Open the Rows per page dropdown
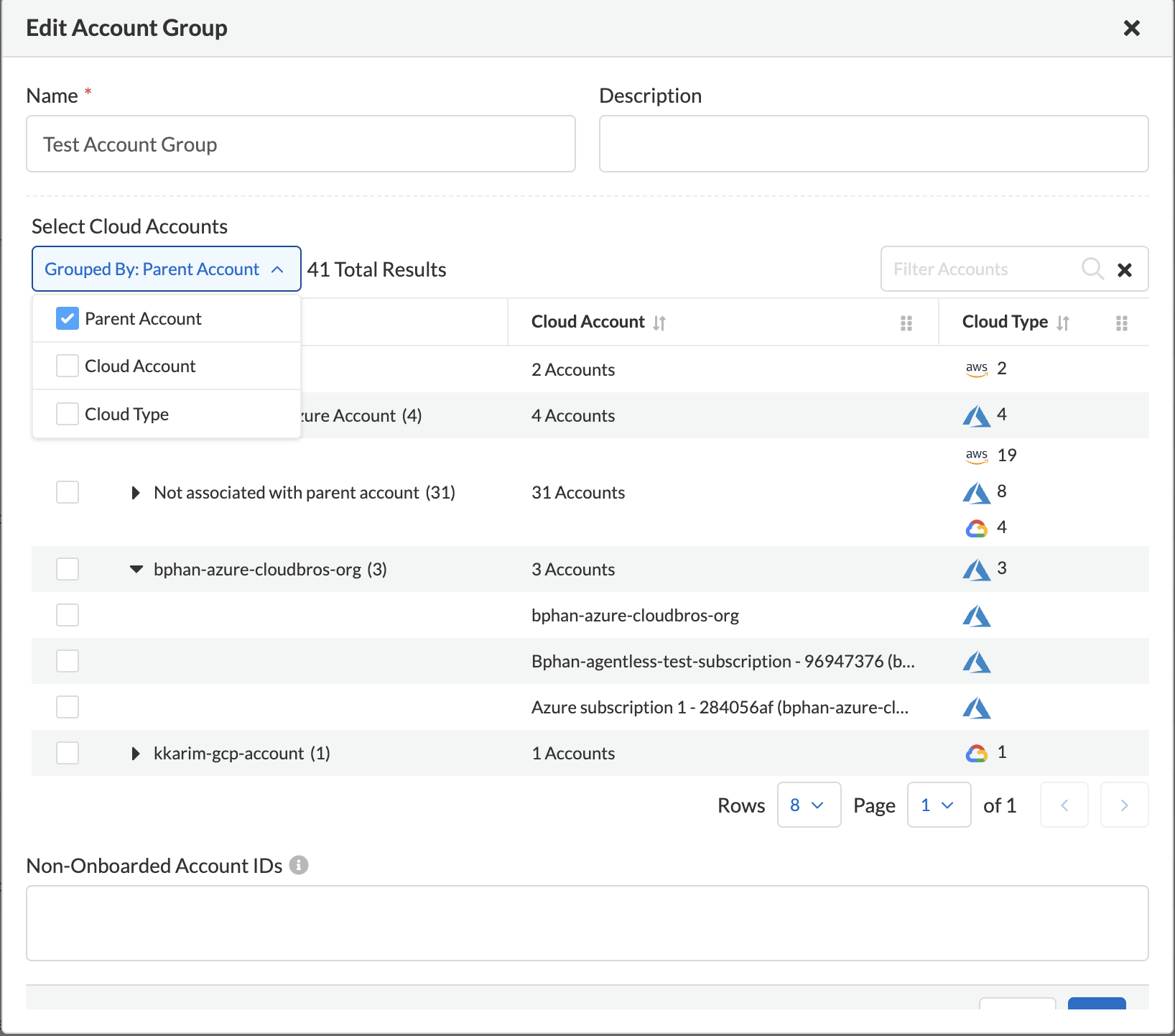 tap(809, 805)
